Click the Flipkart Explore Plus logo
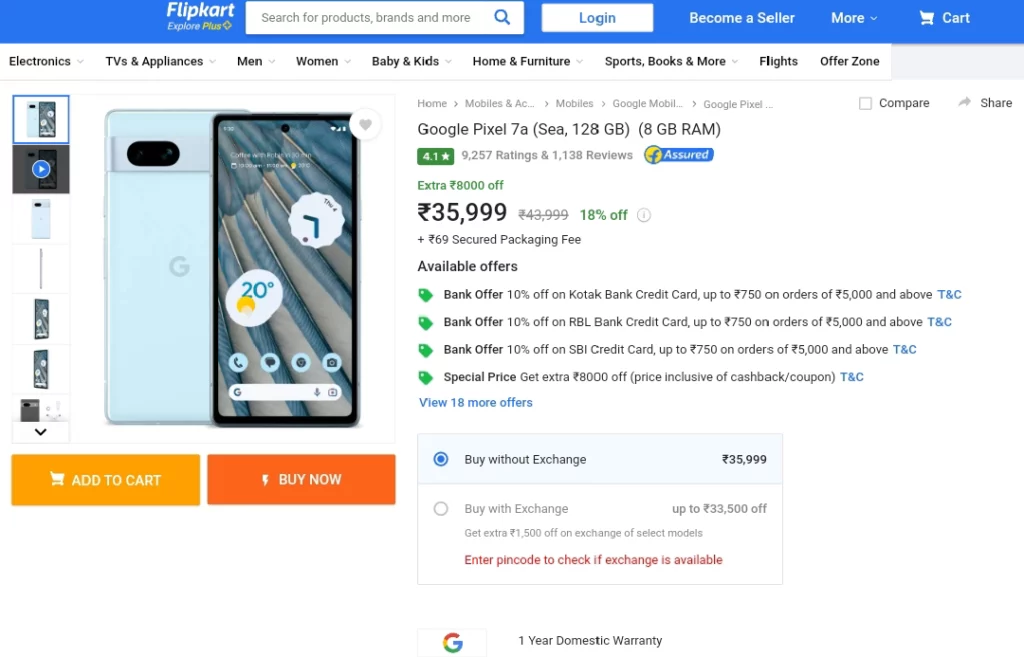The height and width of the screenshot is (657, 1024). [x=200, y=17]
